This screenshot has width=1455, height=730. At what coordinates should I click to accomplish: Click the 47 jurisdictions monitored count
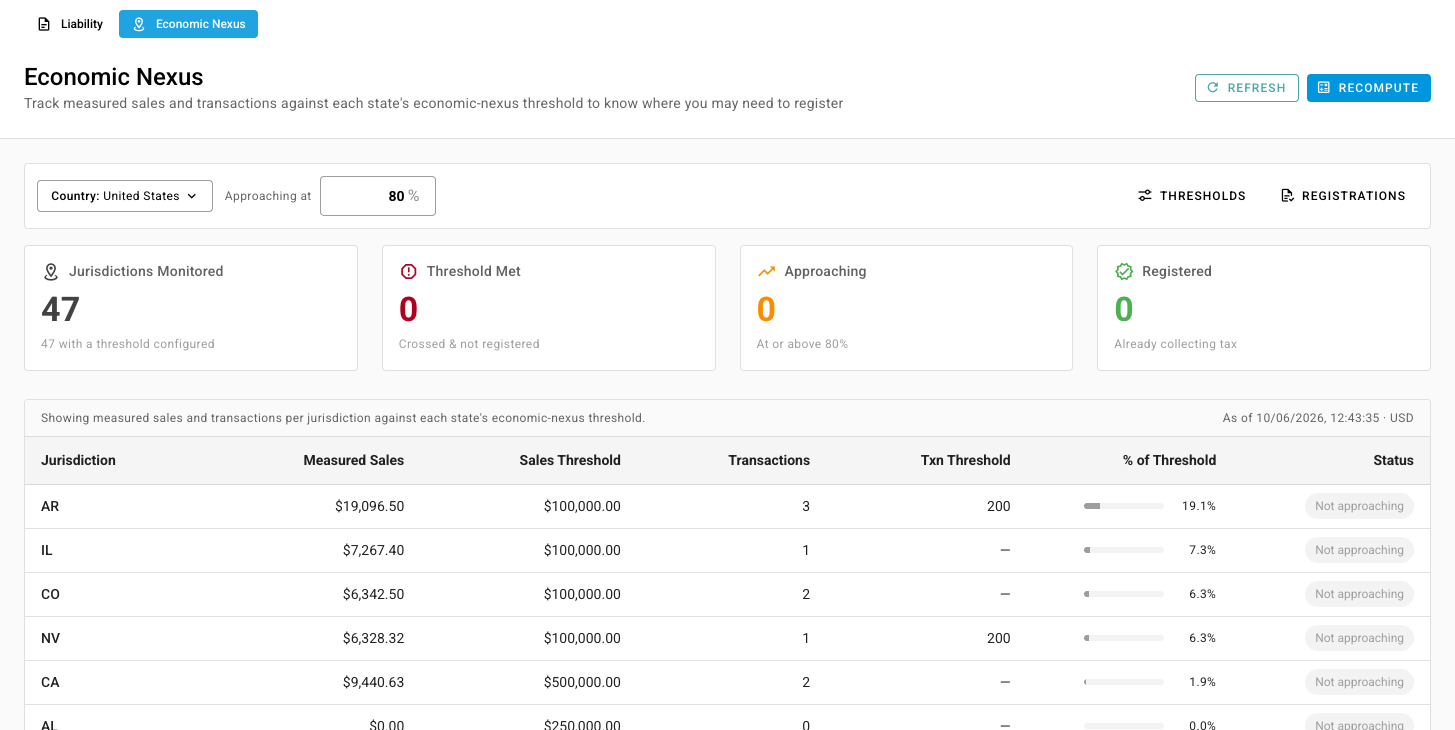61,310
